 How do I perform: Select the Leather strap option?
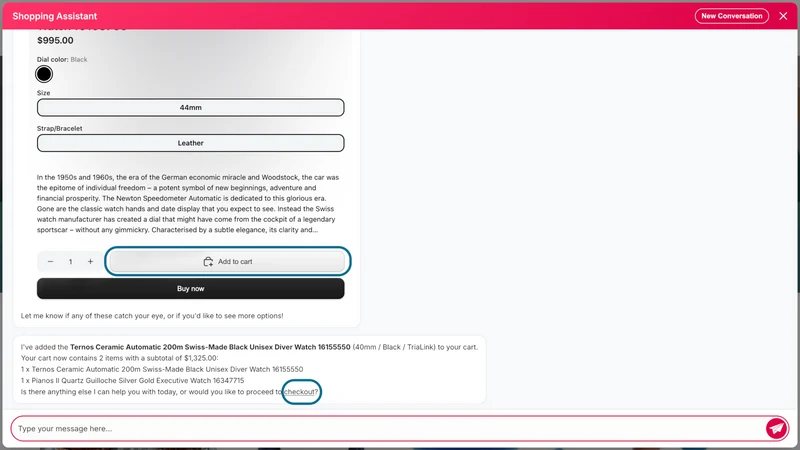[190, 143]
